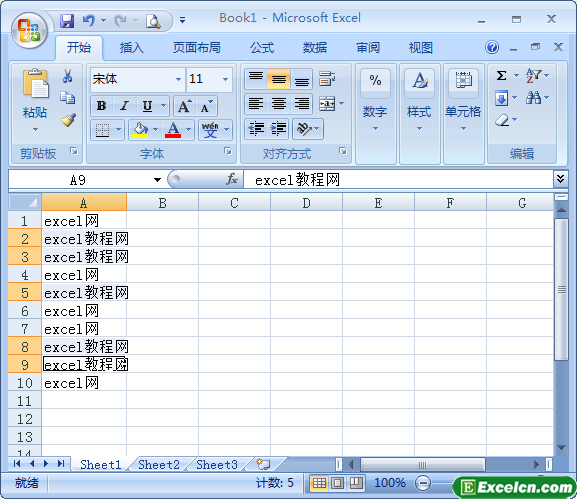Click the Increase Indent icon
This screenshot has height=499, width=577.
click(279, 129)
